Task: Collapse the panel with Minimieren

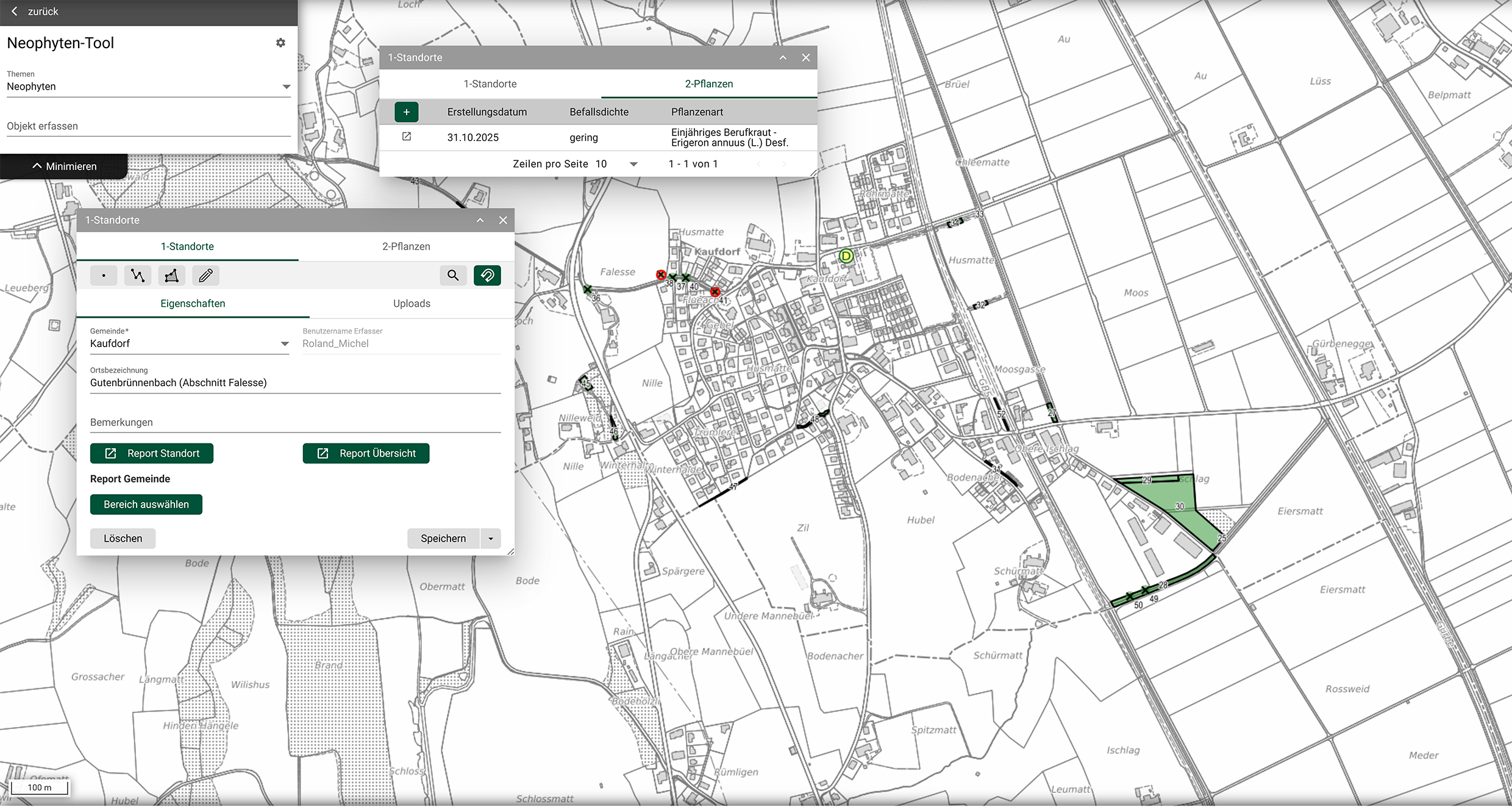Action: click(x=64, y=166)
